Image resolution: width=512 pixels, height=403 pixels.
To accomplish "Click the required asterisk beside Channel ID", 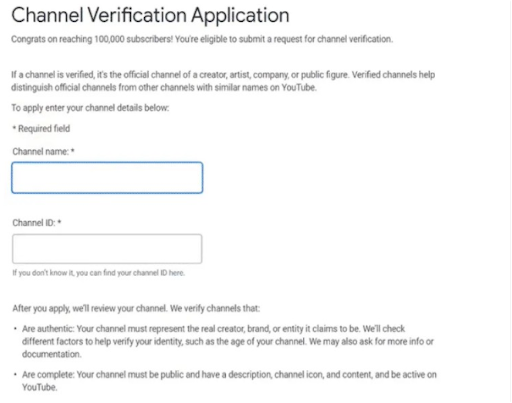I will (x=59, y=222).
